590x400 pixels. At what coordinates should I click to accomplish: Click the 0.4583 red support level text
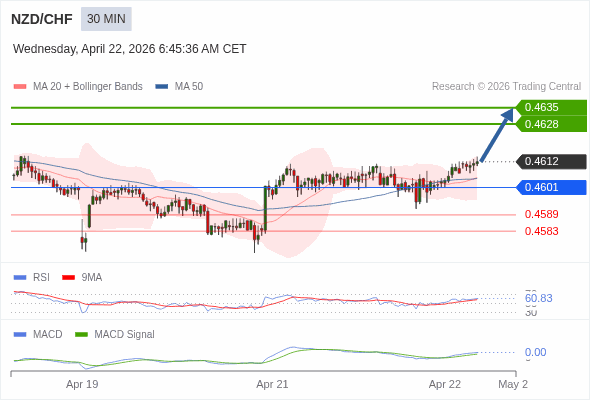point(541,231)
